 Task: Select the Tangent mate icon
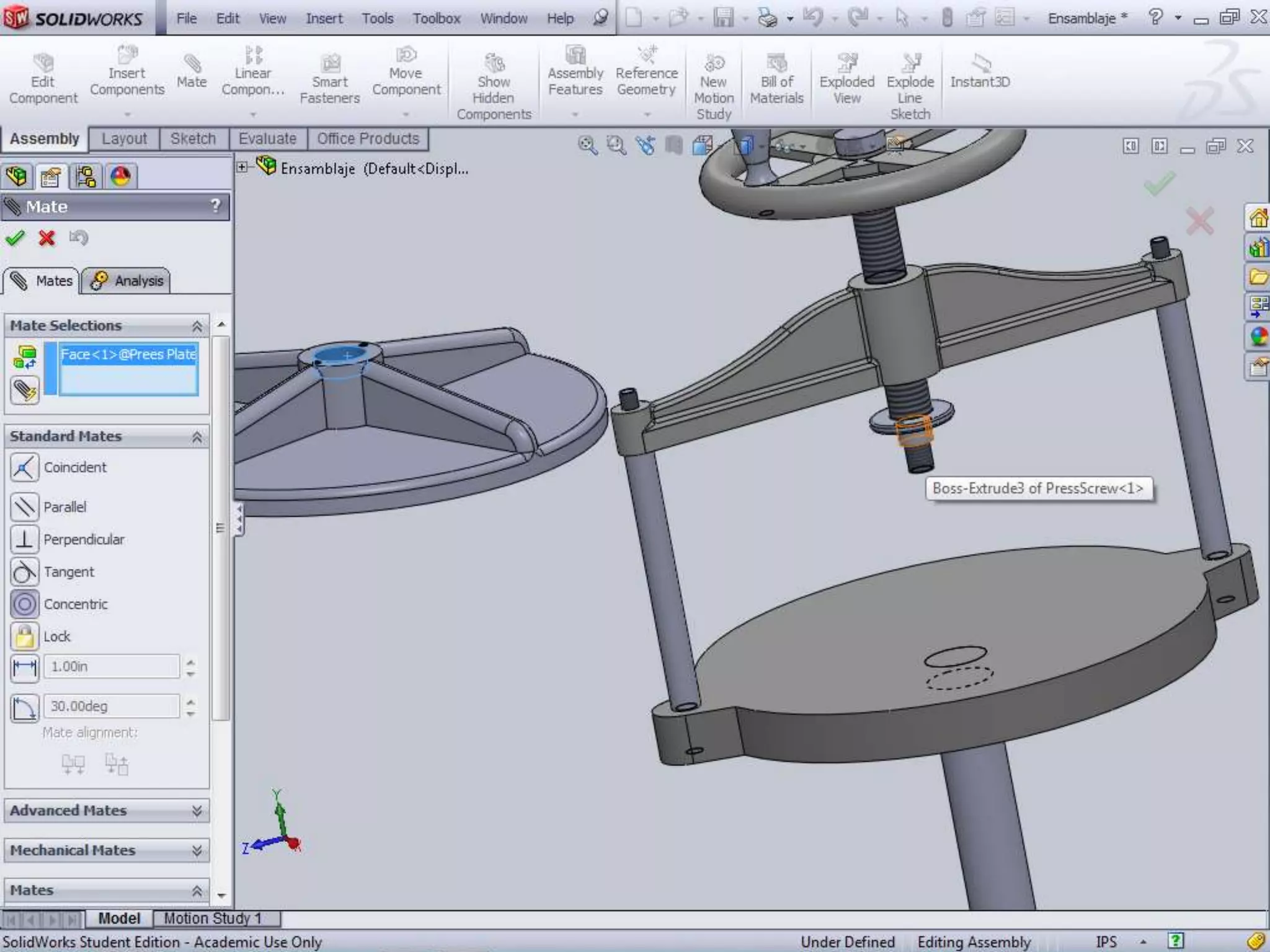[x=24, y=571]
